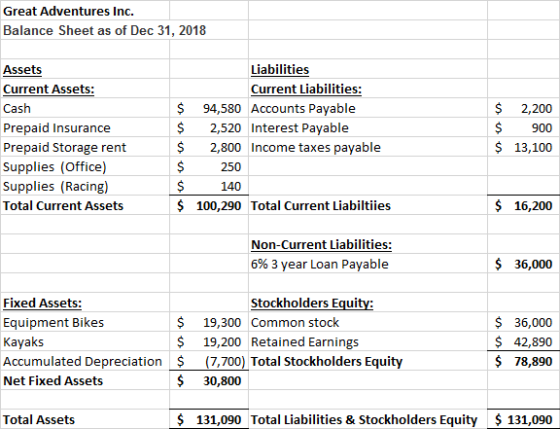Select the Cash amount 94,580

point(209,108)
